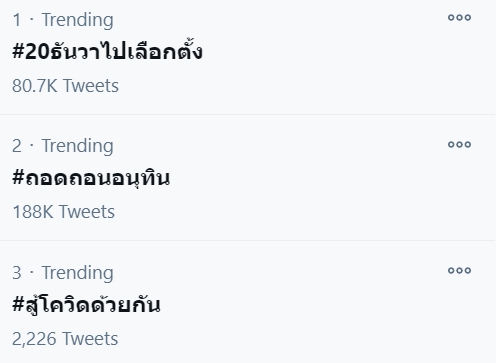
Task: Open hashtag #สู้โควิดด้วยกัน
Action: click(x=86, y=304)
